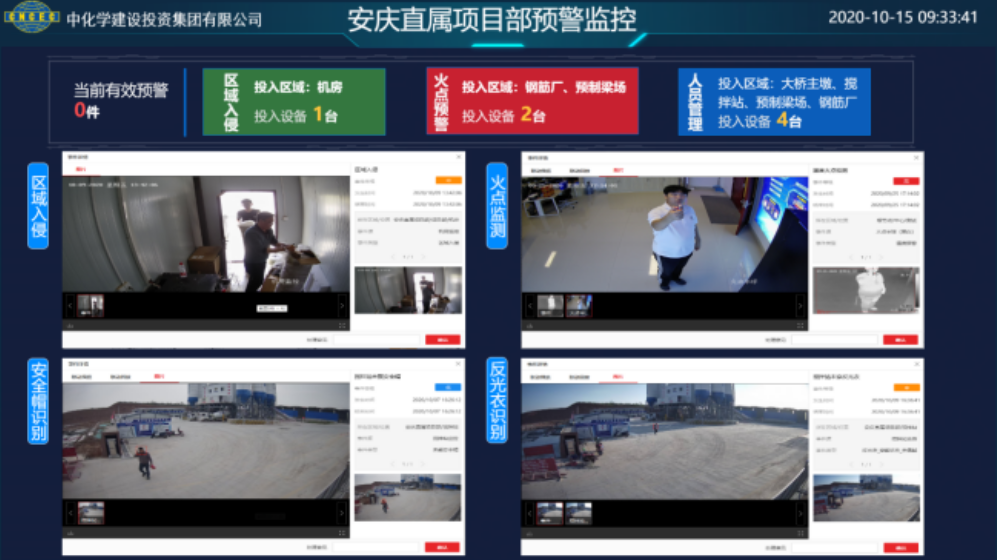This screenshot has width=997, height=560.
Task: Focus the remark input in 区域入侵 panel
Action: (x=376, y=340)
